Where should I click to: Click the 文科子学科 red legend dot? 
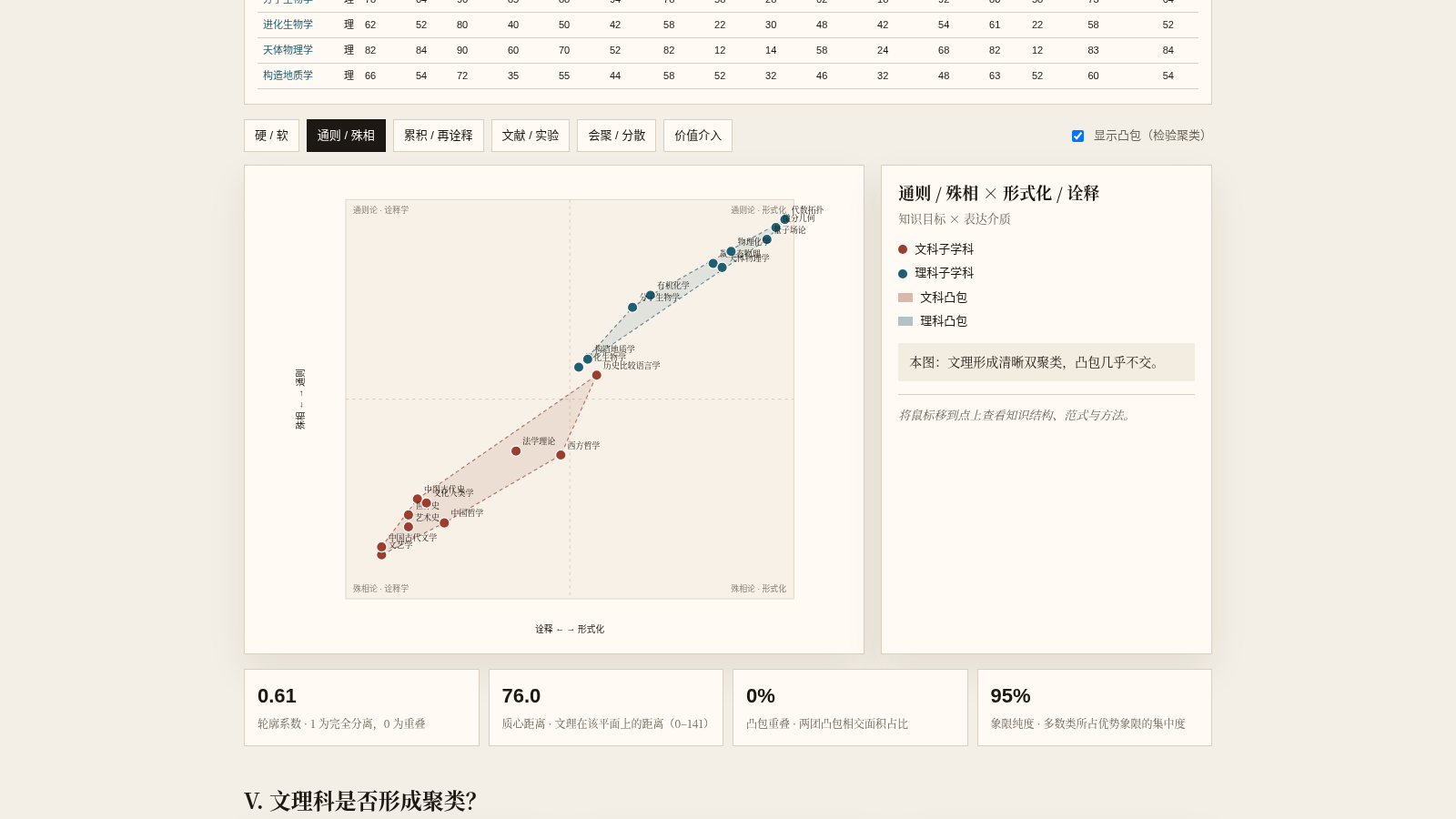903,249
